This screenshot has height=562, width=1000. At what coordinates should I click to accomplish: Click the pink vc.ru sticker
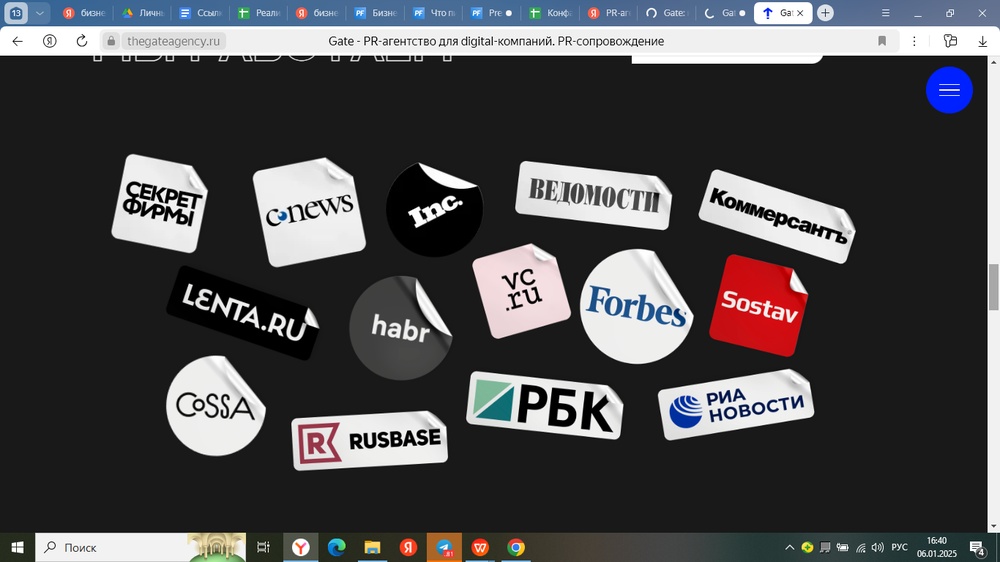522,291
